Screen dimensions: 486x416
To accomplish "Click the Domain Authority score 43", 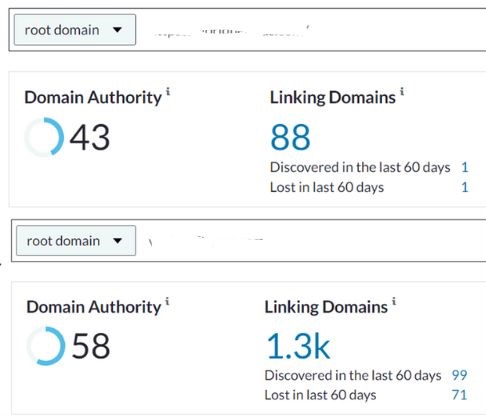I will (x=90, y=137).
